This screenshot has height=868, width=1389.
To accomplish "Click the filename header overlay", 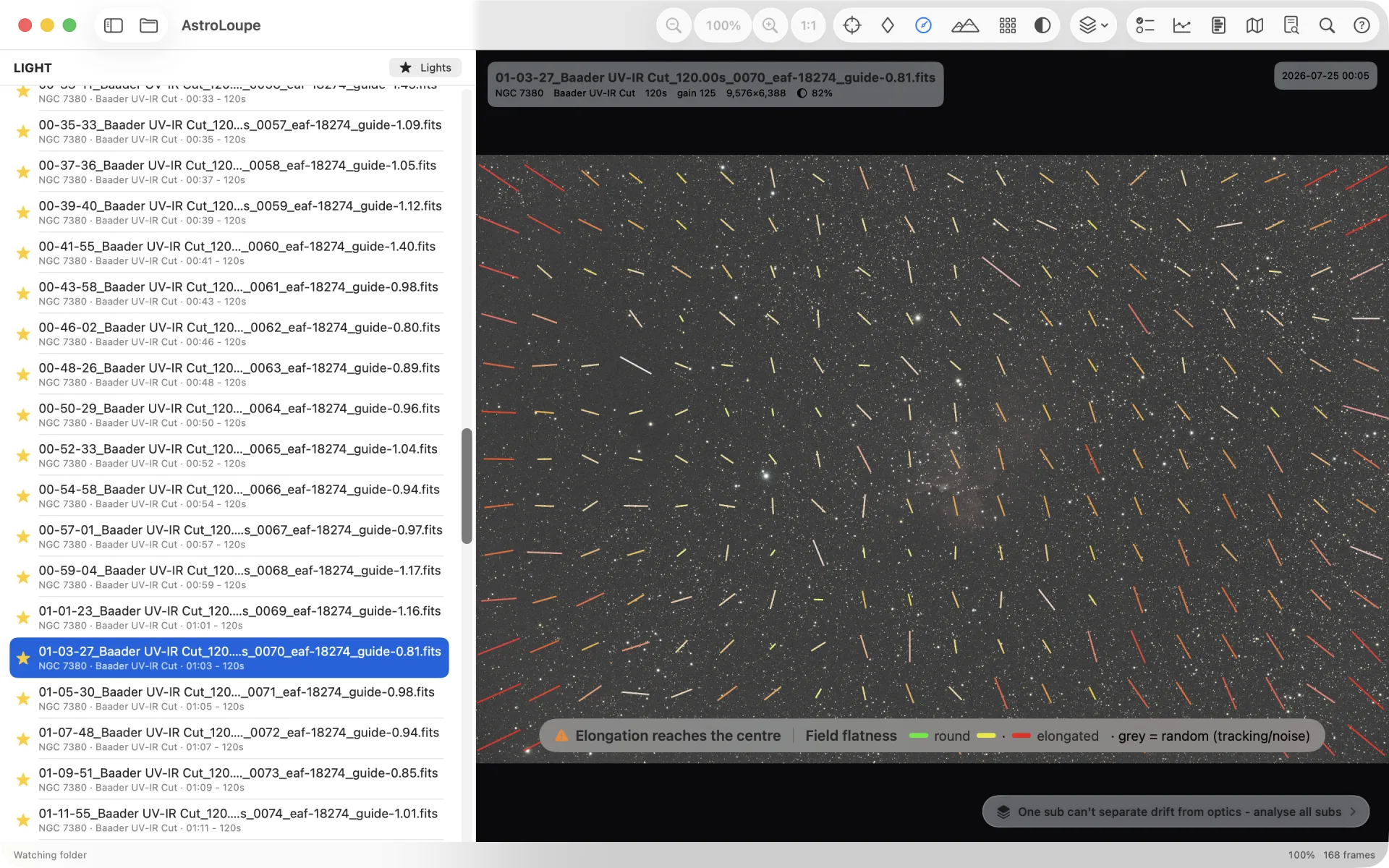I will click(715, 85).
